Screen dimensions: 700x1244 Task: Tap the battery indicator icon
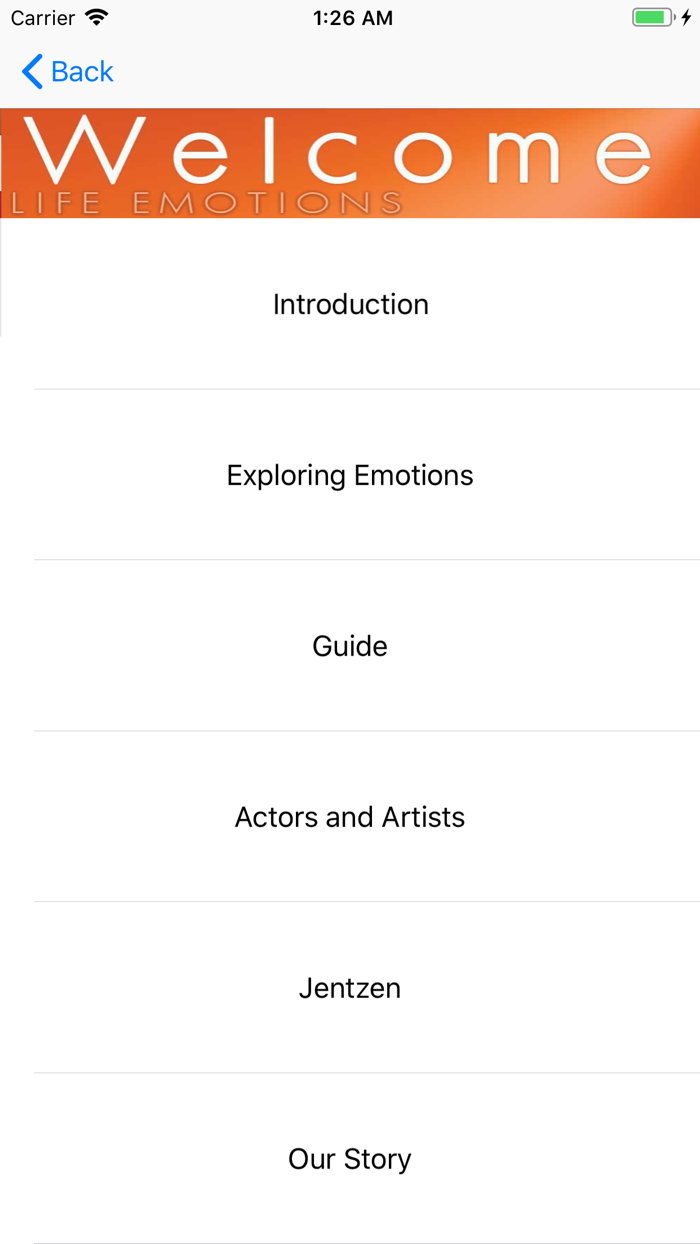coord(652,16)
